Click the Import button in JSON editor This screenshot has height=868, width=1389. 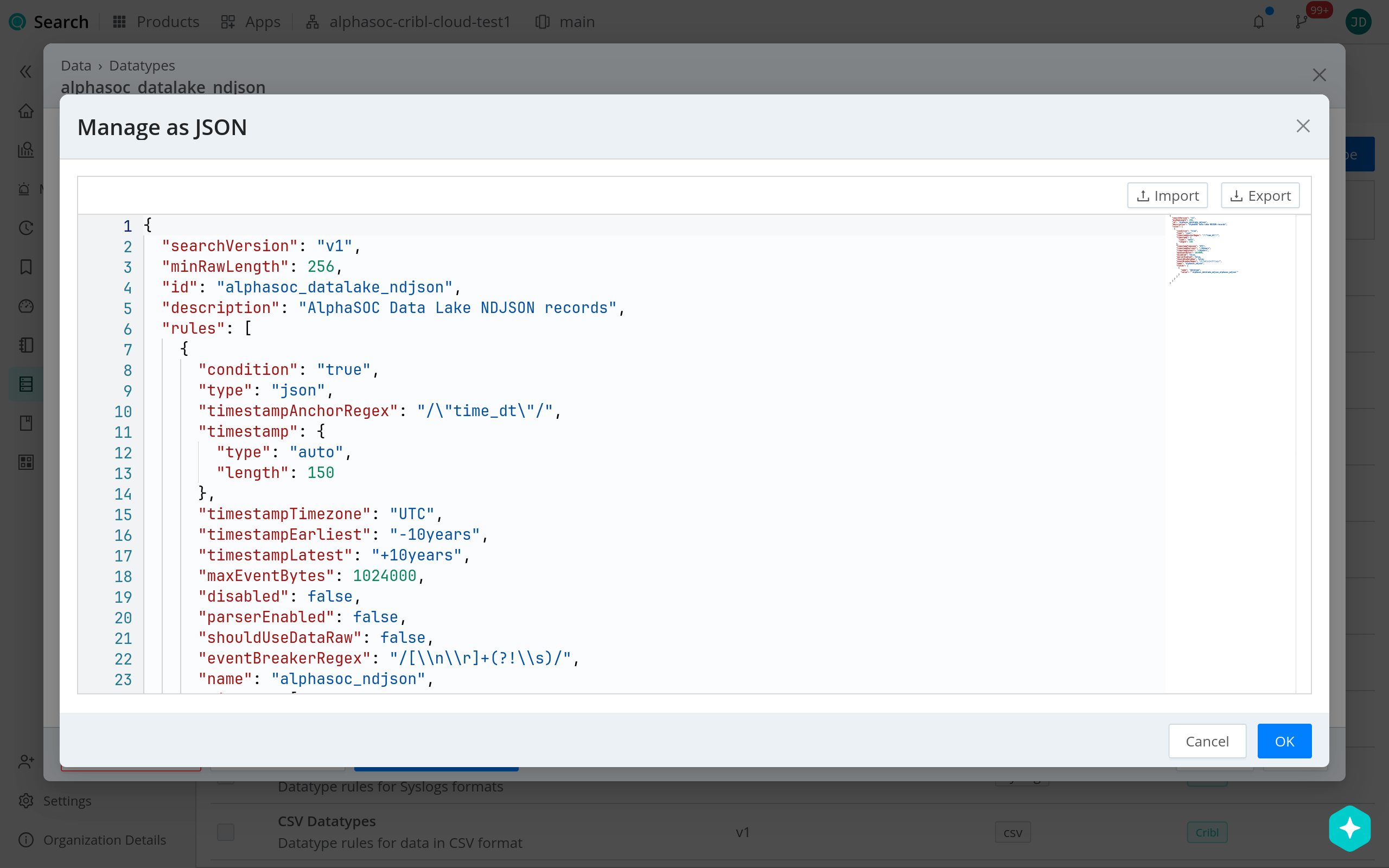tap(1167, 196)
